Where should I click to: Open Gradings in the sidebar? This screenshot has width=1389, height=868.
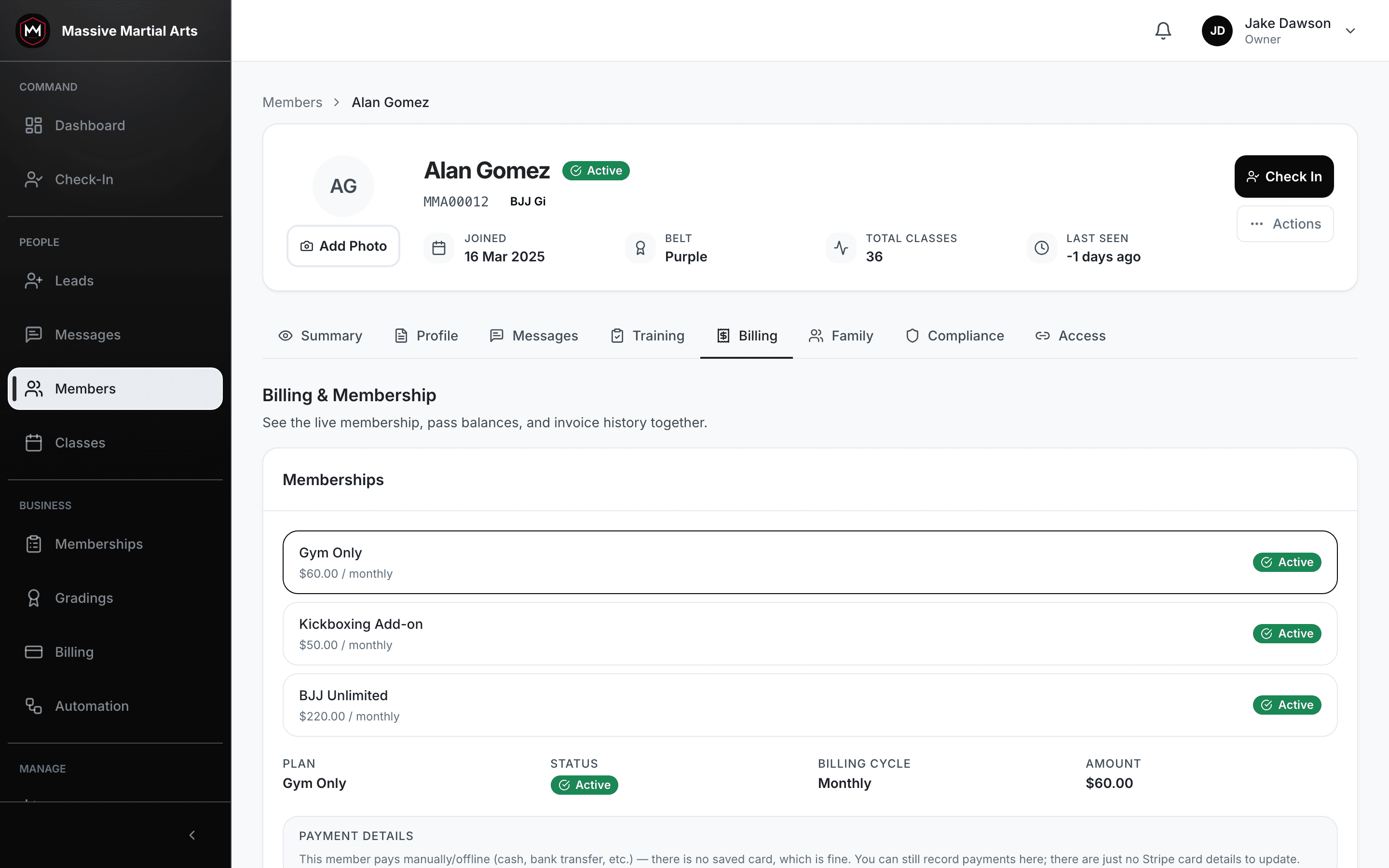tap(115, 597)
